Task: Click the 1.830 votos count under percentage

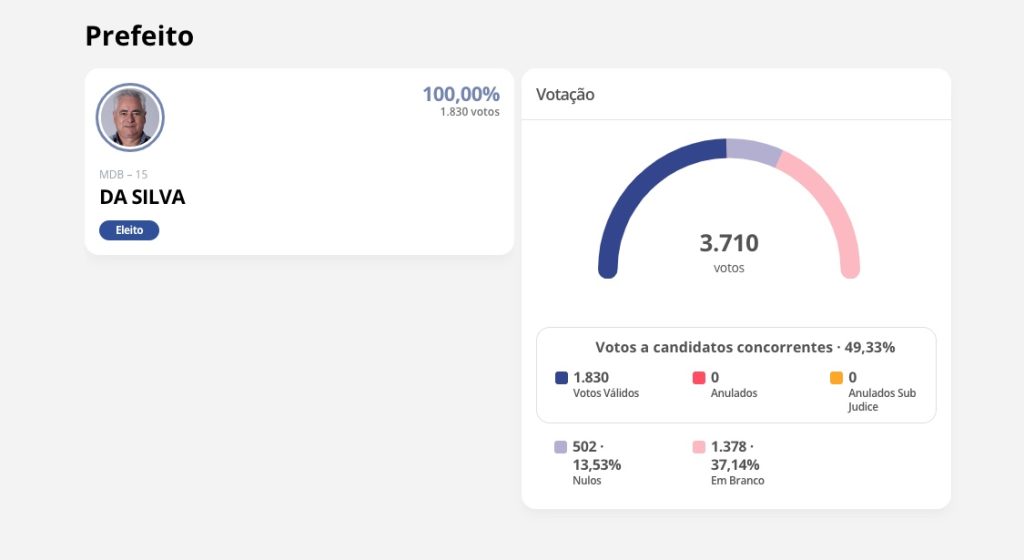Action: point(470,112)
